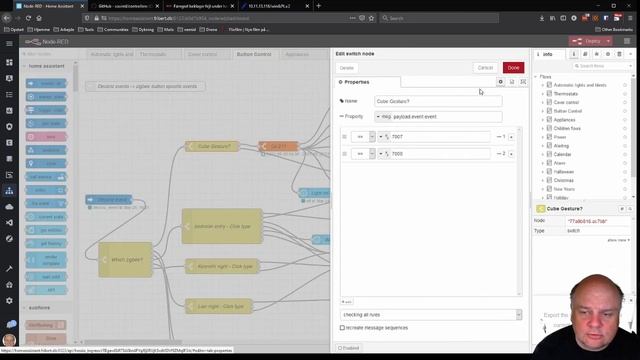This screenshot has height=360, width=640.
Task: Click the palette vertical scrollbar
Action: [x=76, y=78]
